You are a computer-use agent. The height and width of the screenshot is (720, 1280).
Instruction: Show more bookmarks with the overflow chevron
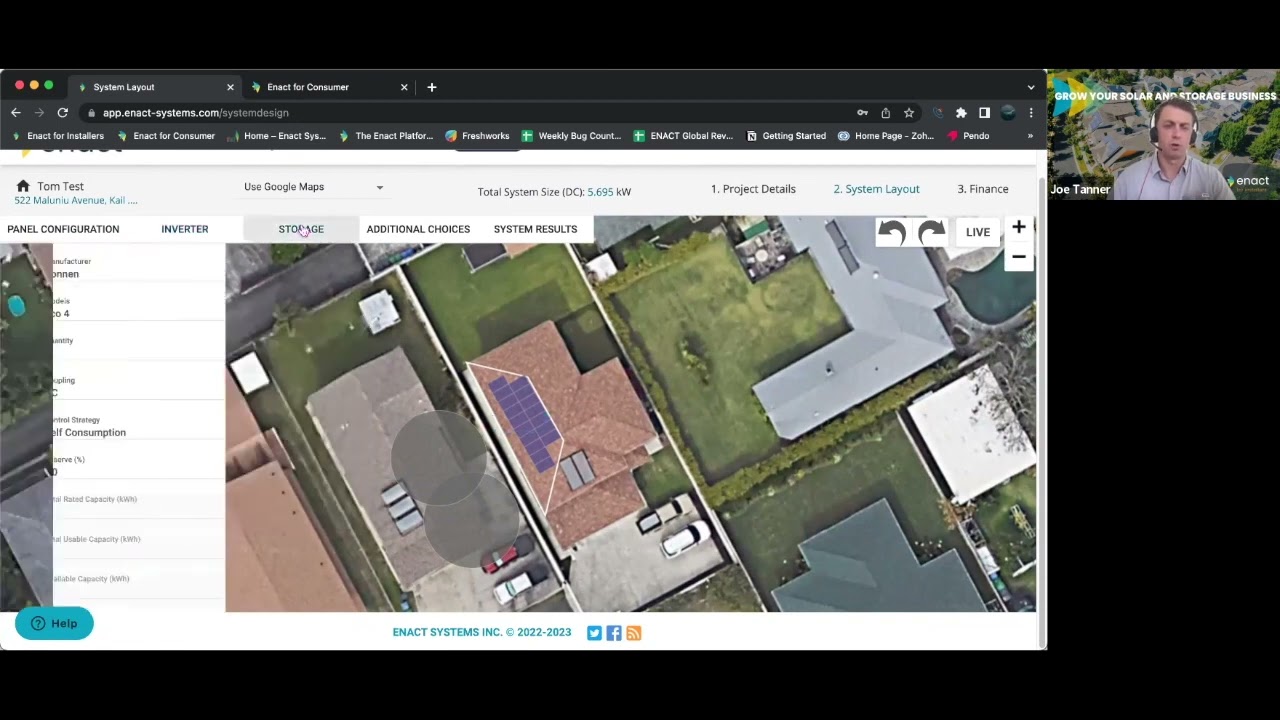click(1030, 136)
